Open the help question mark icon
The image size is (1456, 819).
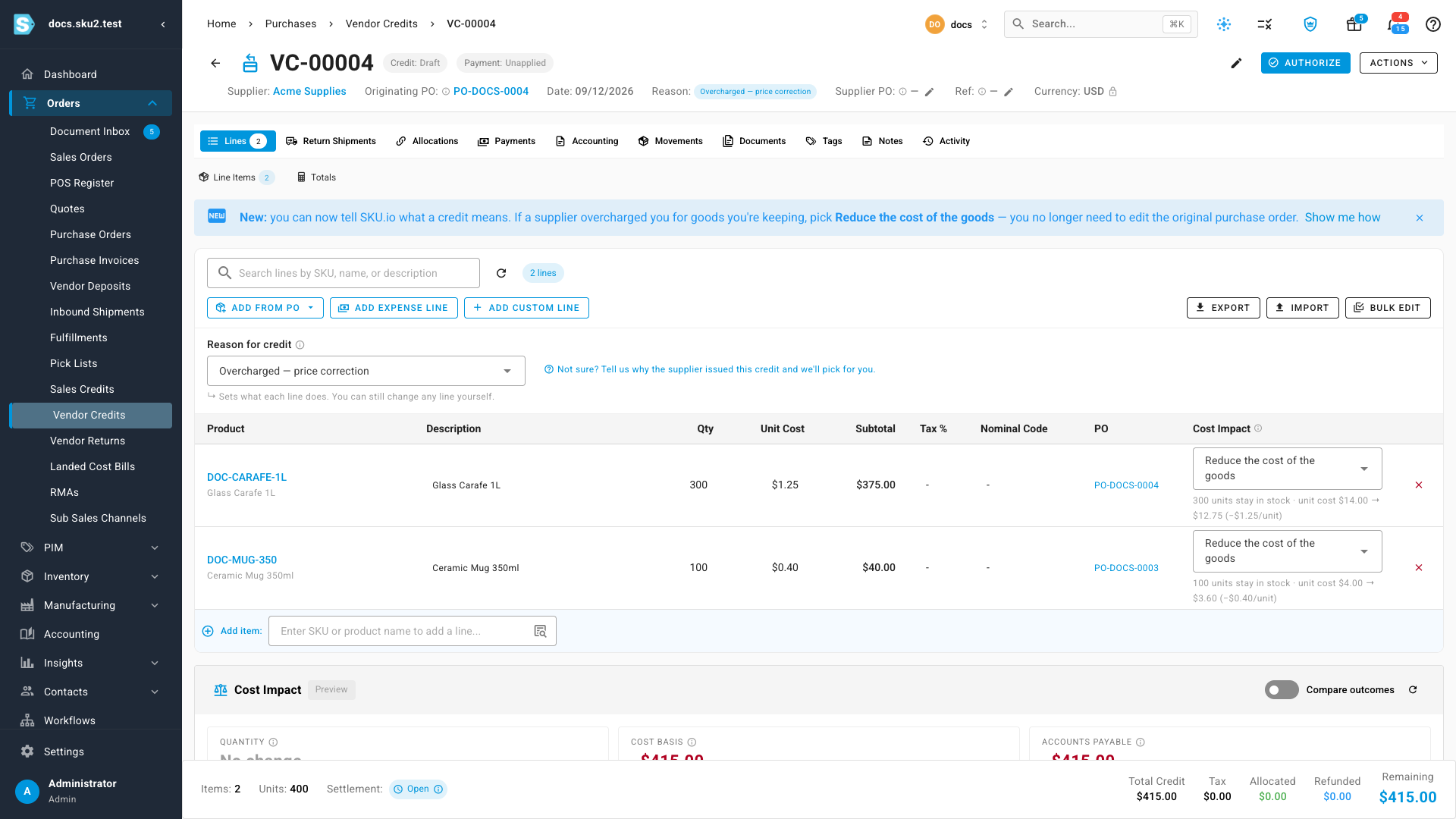tap(1433, 24)
